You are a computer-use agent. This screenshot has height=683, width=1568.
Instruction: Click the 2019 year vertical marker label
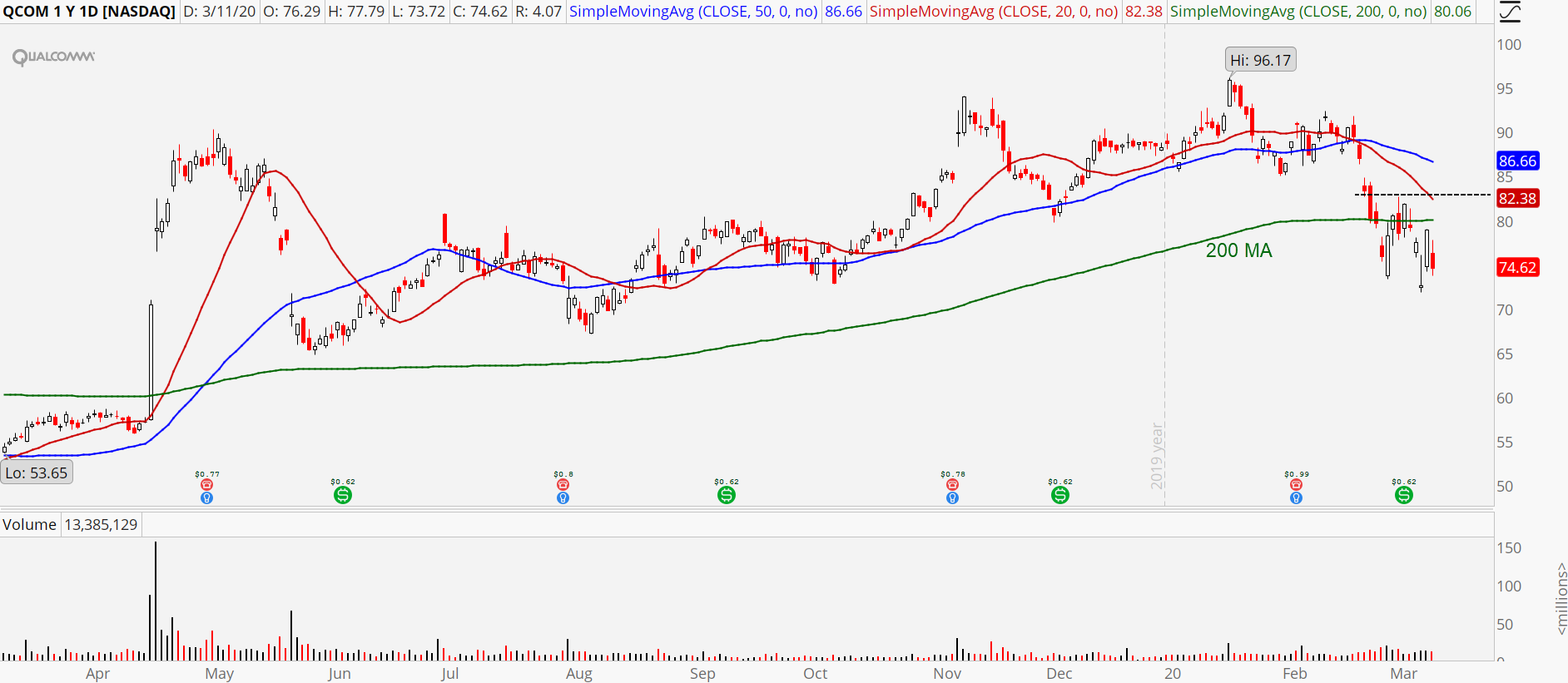tap(1157, 456)
